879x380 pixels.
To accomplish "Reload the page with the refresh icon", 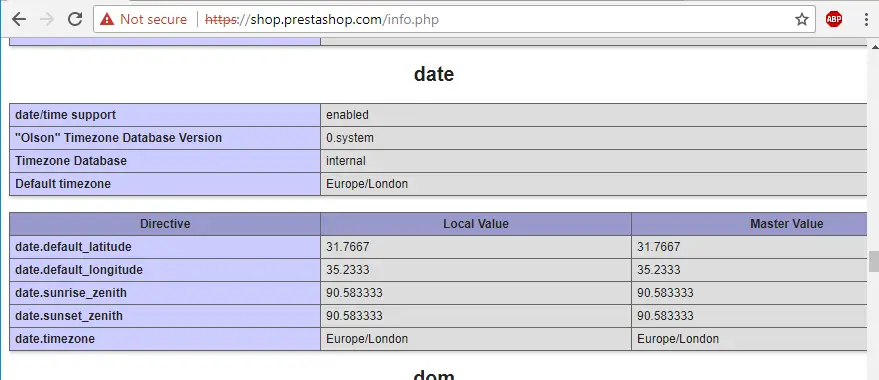I will pos(75,20).
